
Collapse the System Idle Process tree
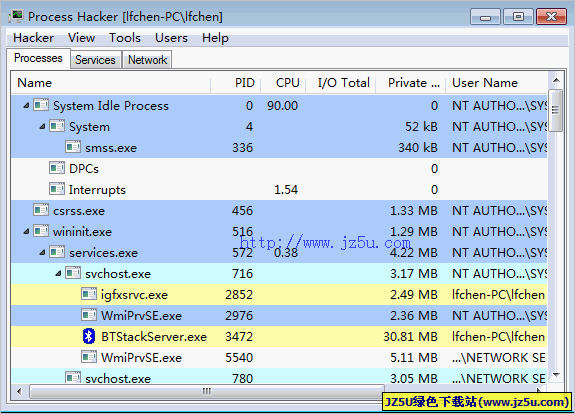[26, 106]
